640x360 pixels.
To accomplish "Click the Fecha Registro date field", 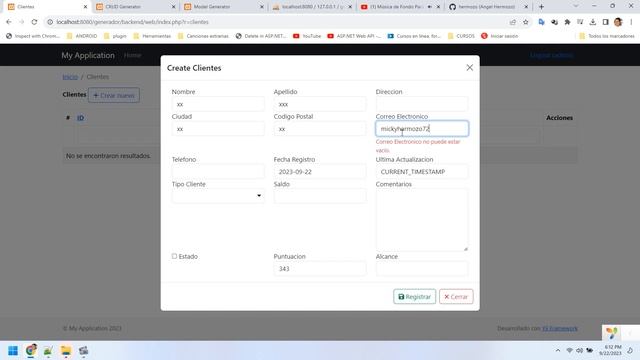I will pos(320,172).
